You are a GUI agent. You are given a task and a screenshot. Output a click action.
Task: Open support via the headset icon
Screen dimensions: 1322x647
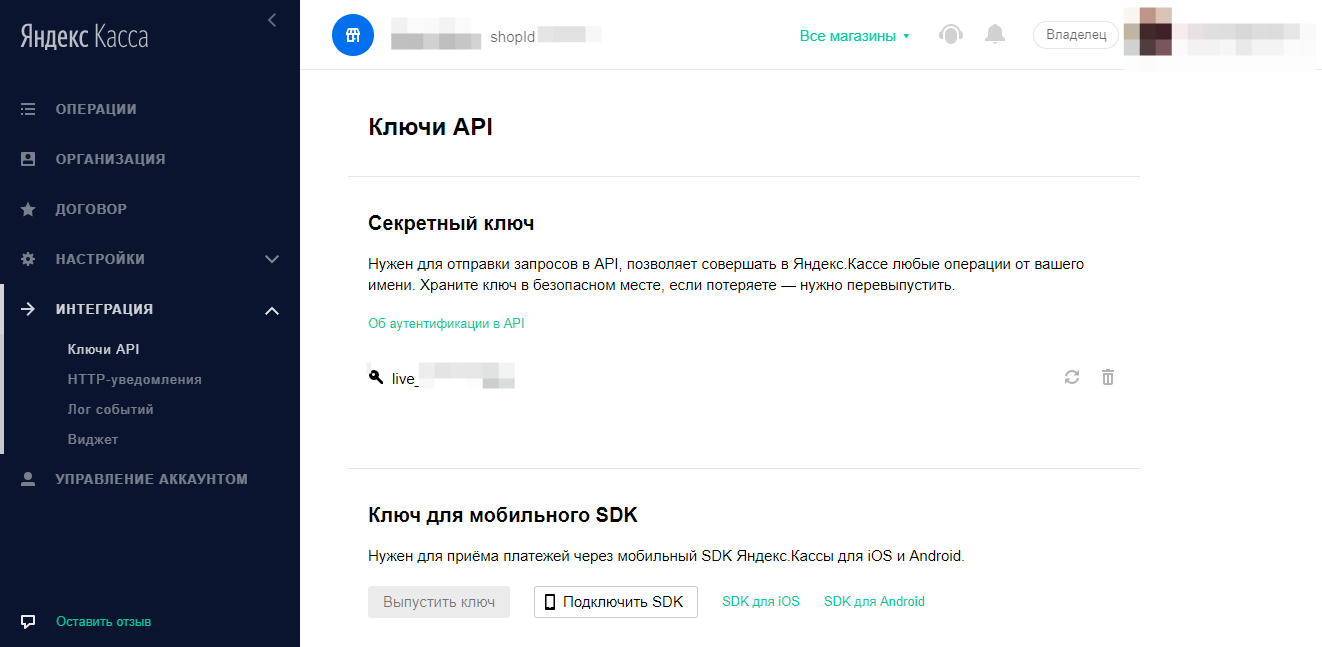point(950,35)
